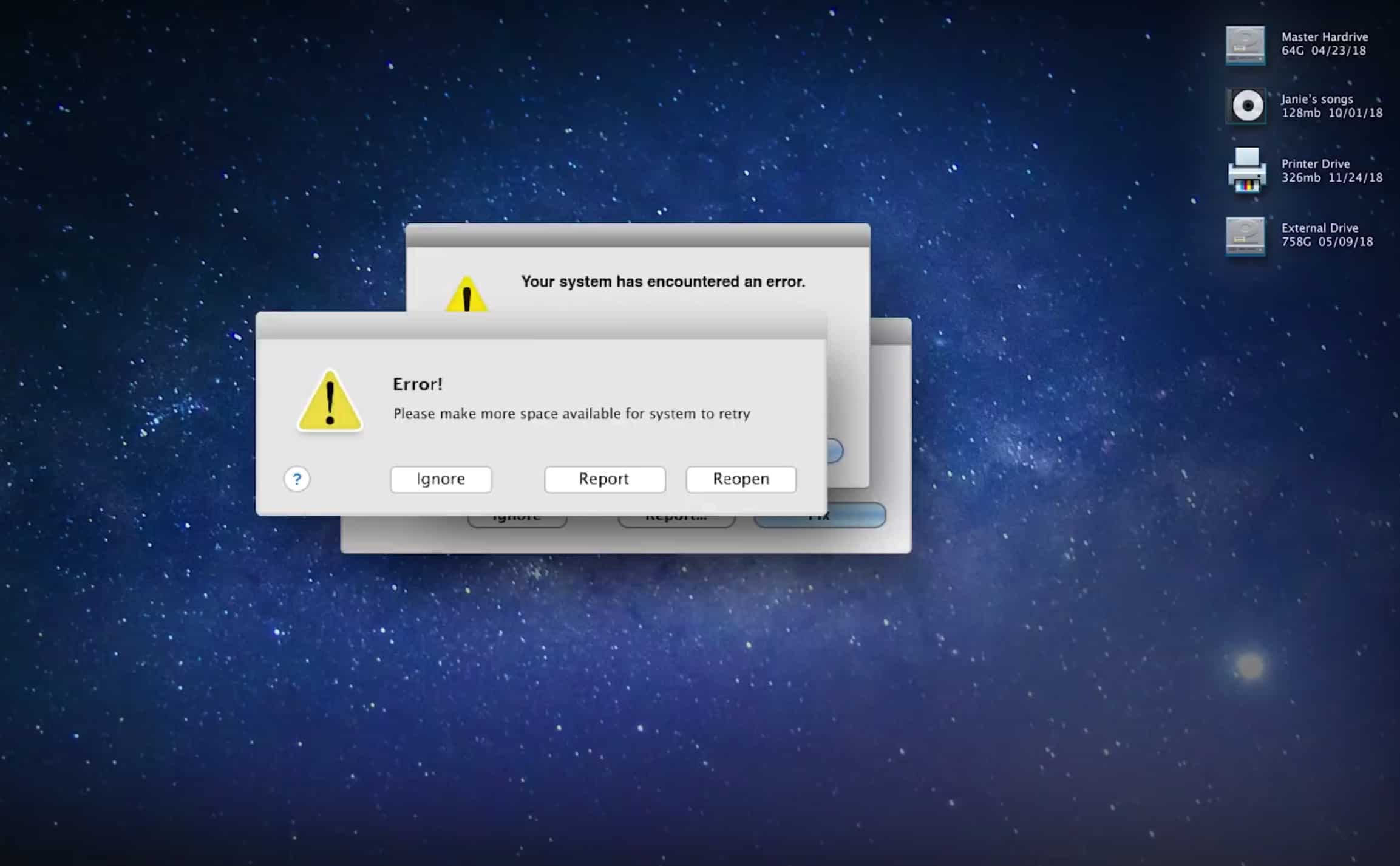1400x866 pixels.
Task: Click the partially covered Ignore button behind
Action: [517, 521]
